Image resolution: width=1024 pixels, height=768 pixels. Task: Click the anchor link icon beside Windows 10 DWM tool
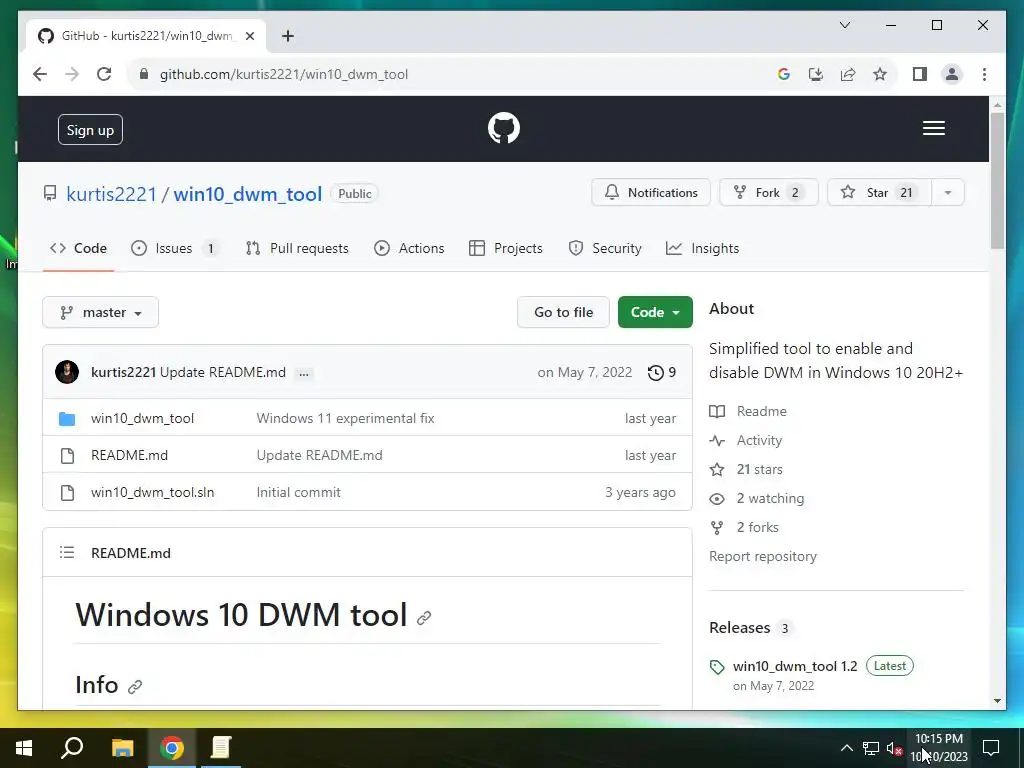pos(424,617)
